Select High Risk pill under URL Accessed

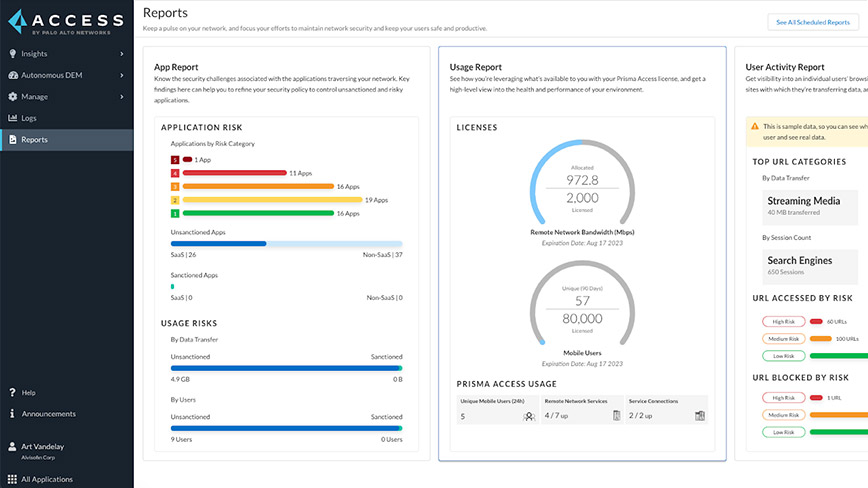[x=783, y=322]
